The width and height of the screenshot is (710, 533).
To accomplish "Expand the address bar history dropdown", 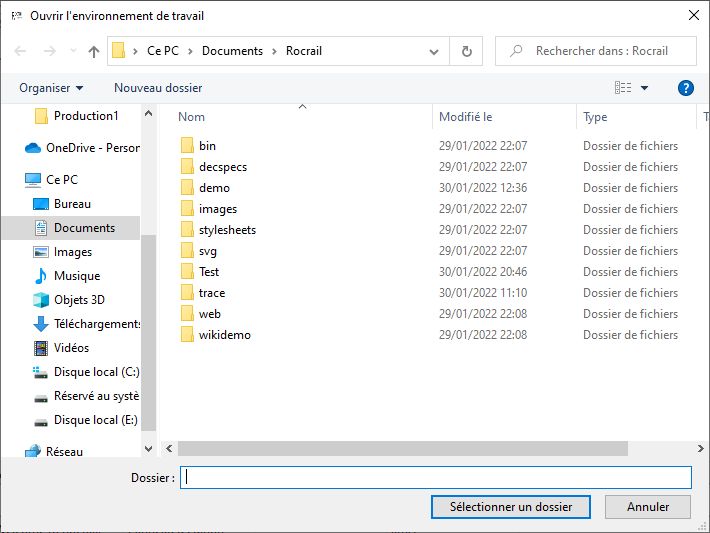I will click(x=434, y=52).
